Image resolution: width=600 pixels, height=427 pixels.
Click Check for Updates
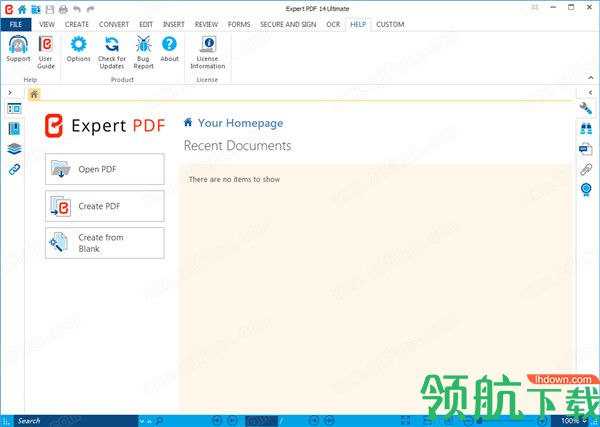click(112, 52)
